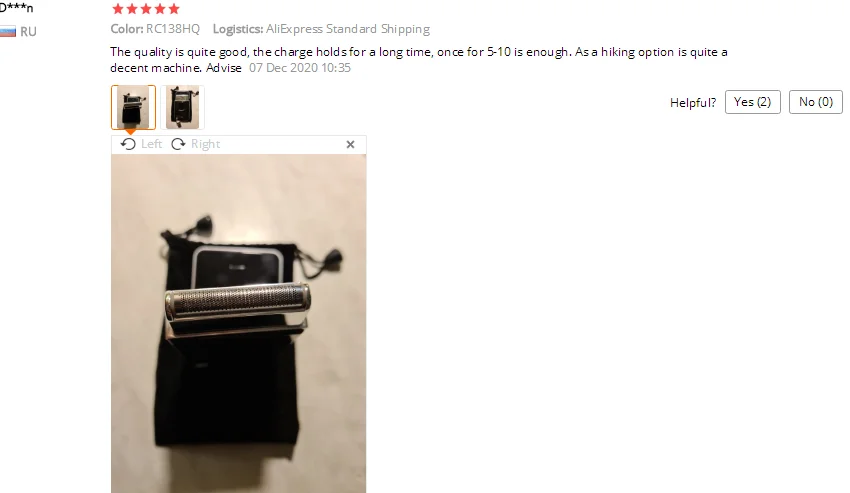
Task: Select the 'Left' rotate label
Action: point(151,144)
